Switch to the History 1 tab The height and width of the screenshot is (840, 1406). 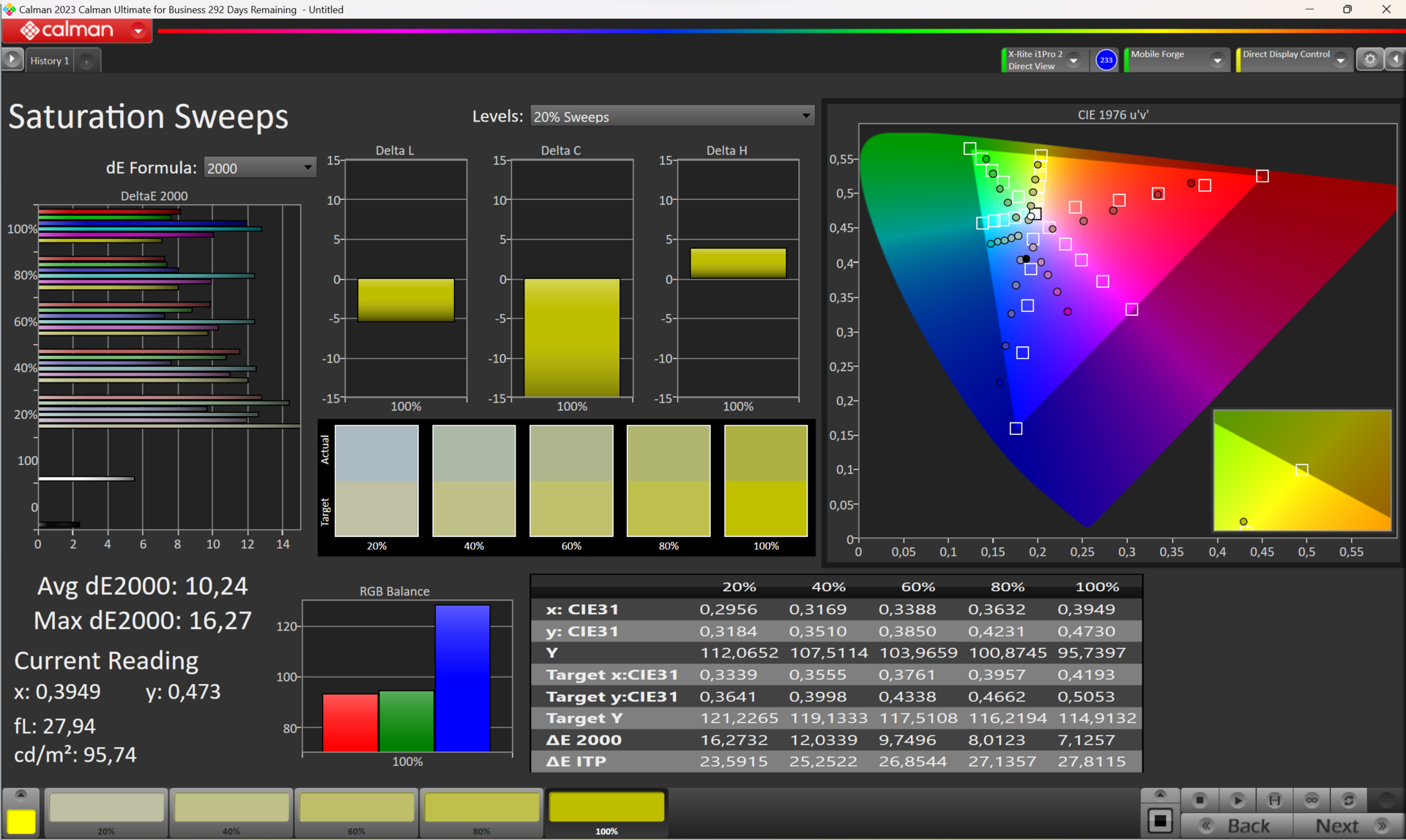pyautogui.click(x=49, y=61)
